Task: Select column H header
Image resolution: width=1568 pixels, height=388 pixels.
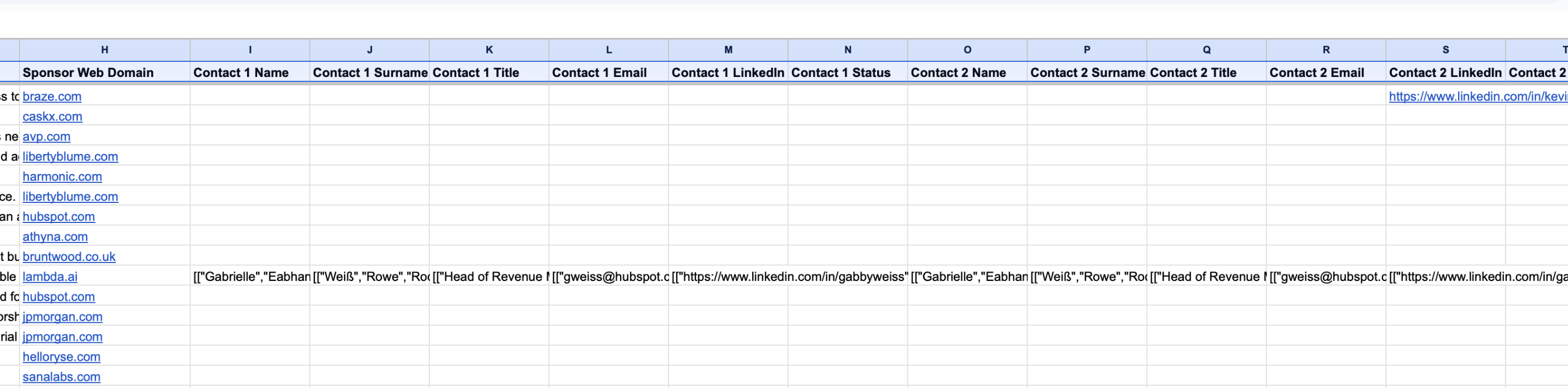Action: [x=105, y=50]
